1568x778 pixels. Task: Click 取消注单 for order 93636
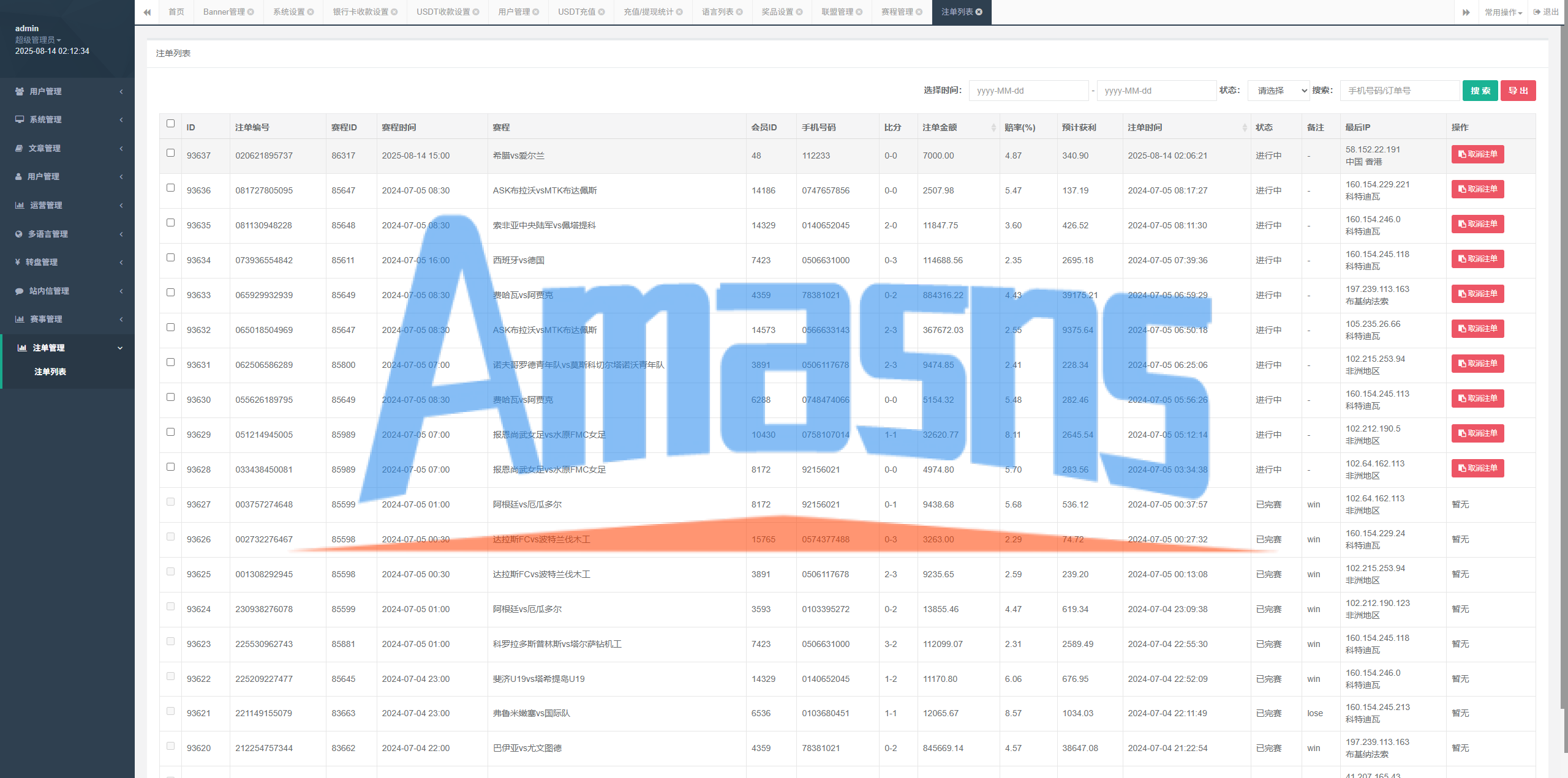(x=1477, y=189)
